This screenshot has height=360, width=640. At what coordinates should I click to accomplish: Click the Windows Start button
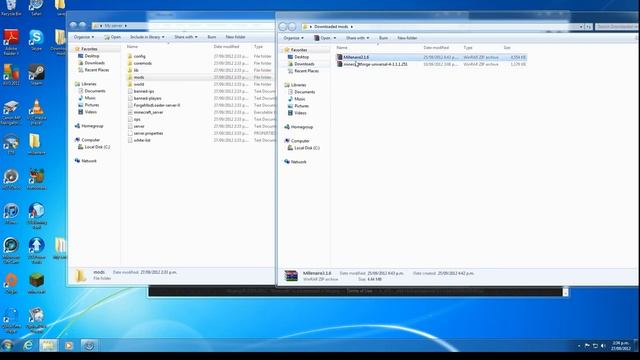pyautogui.click(x=7, y=345)
